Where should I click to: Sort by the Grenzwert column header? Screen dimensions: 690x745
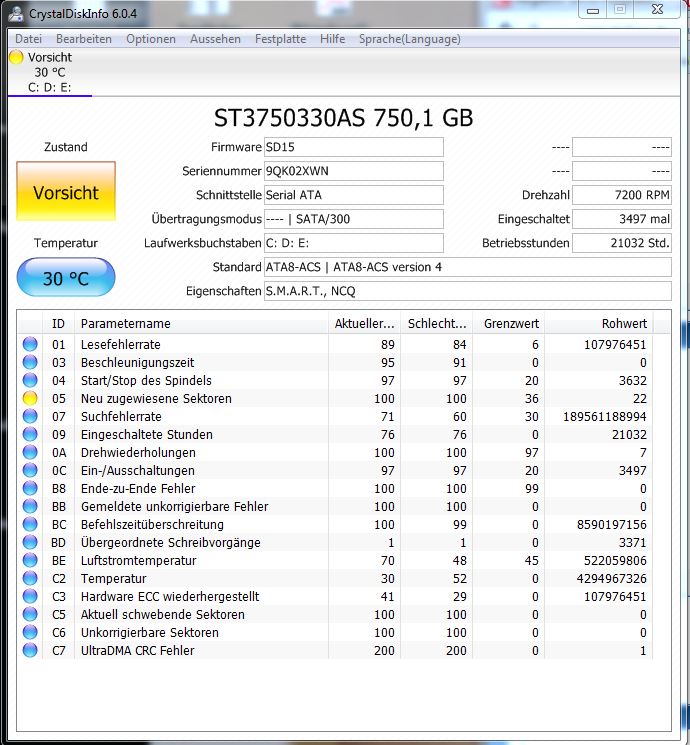(509, 324)
